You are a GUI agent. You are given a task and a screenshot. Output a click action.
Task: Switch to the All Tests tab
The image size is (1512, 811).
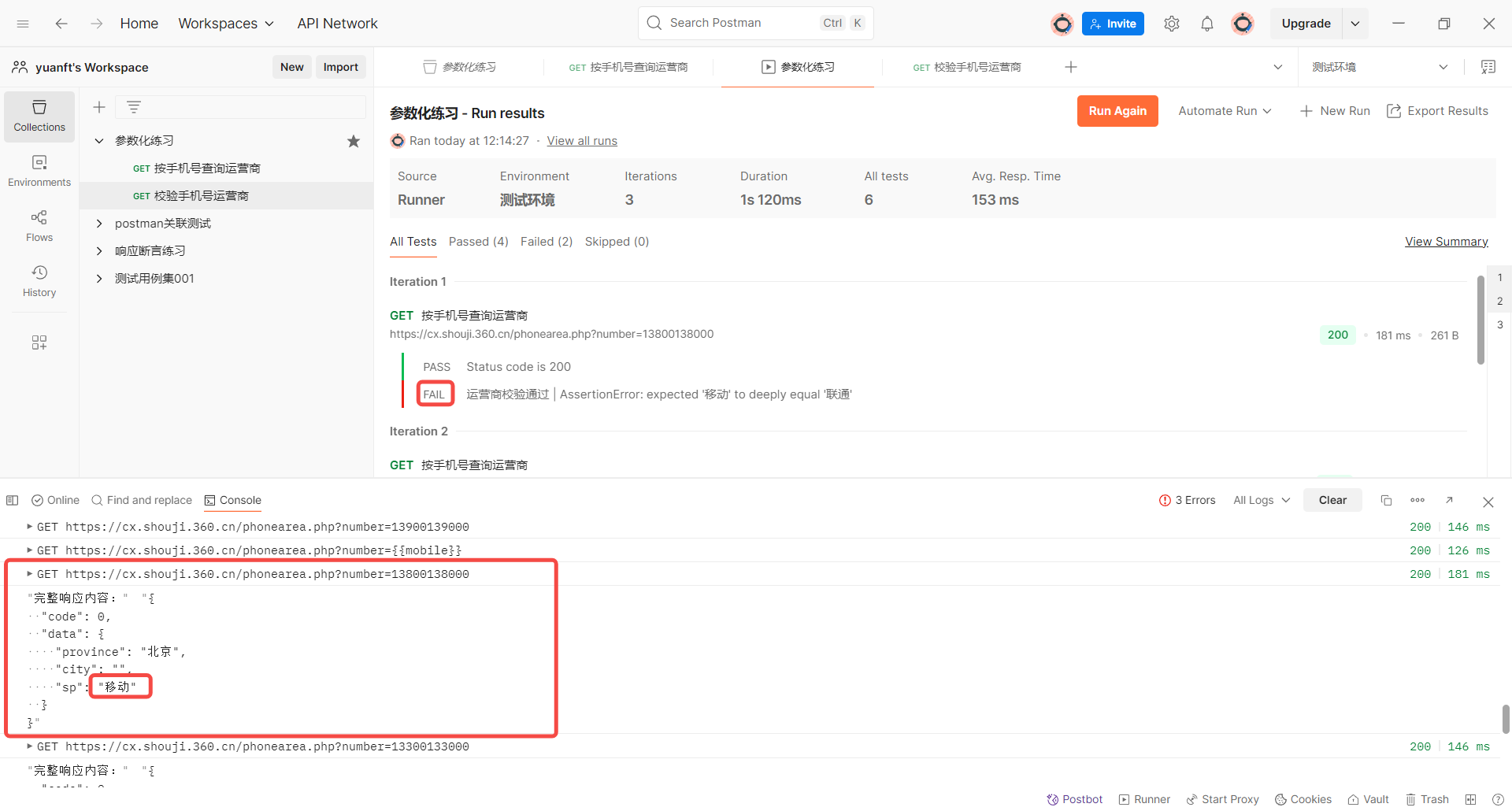click(413, 242)
